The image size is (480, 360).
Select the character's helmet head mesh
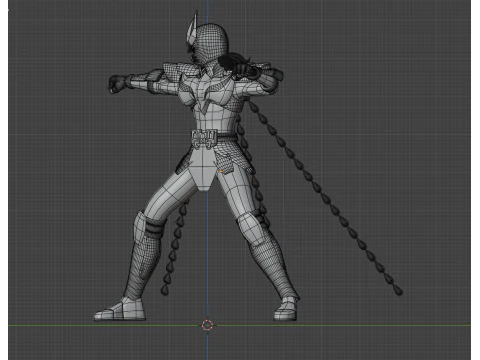tap(211, 42)
